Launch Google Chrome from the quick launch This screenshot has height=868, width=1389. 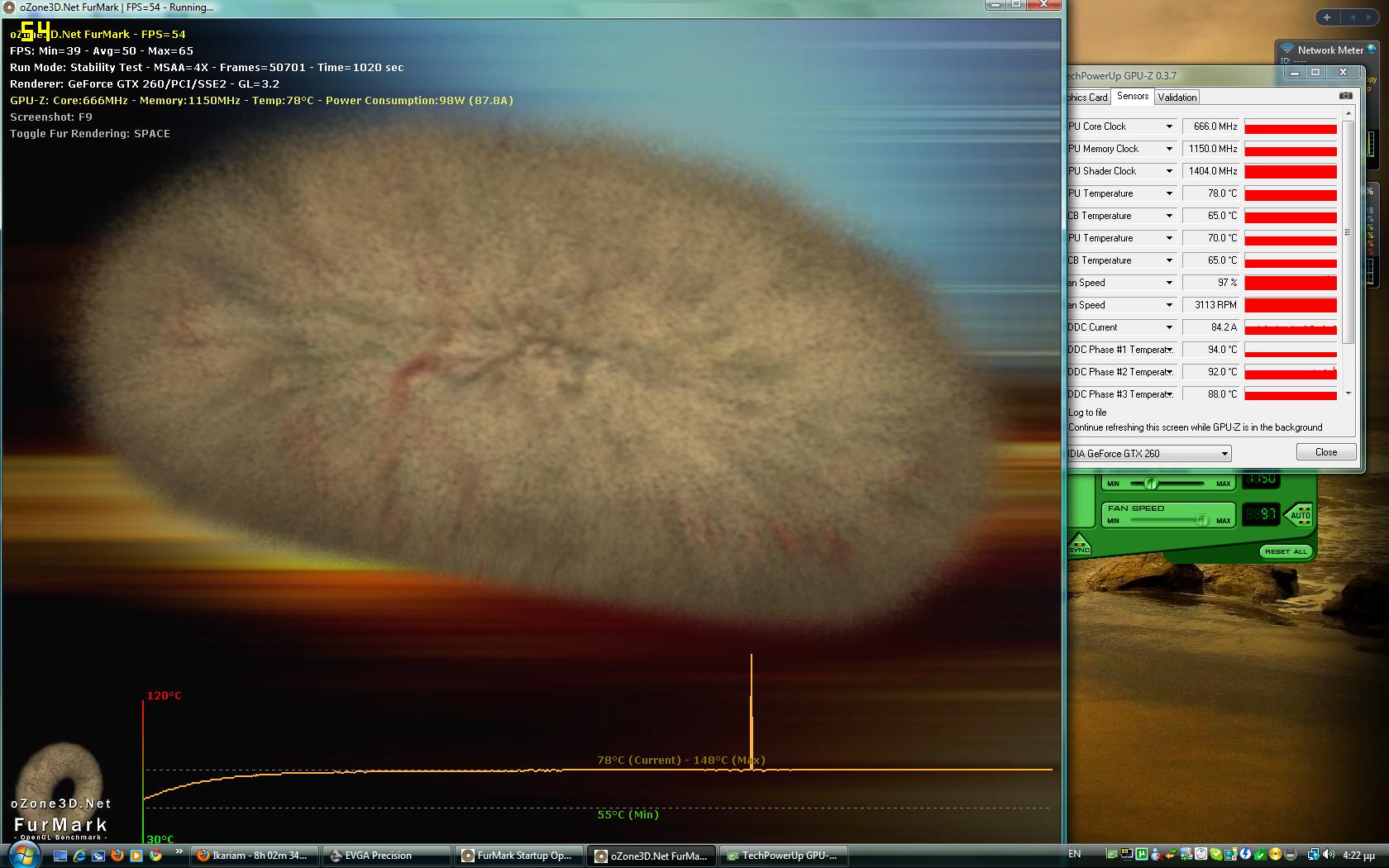pos(155,856)
